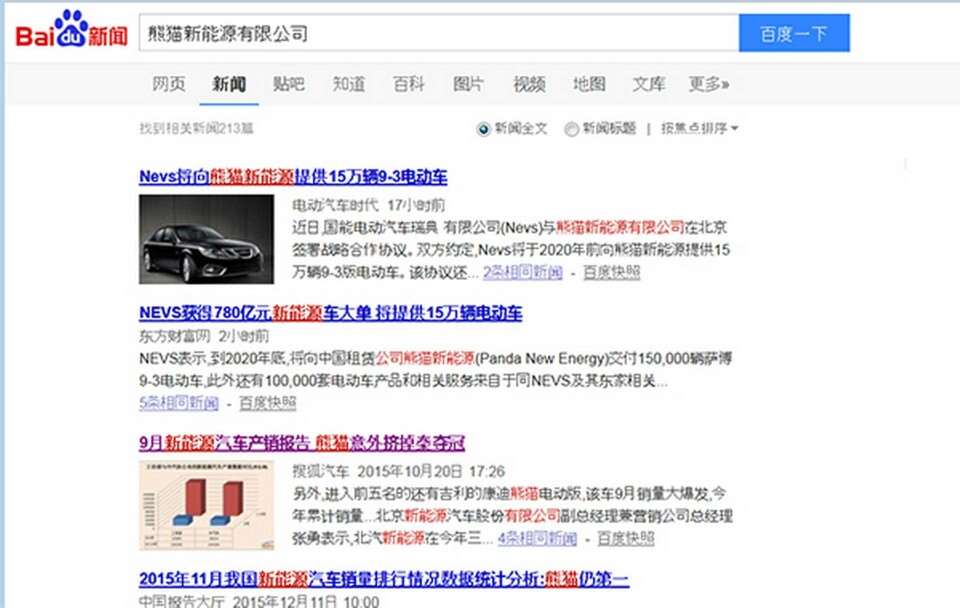
Task: Click the search box containing 熊猫新能源有限公司
Action: pyautogui.click(x=439, y=33)
